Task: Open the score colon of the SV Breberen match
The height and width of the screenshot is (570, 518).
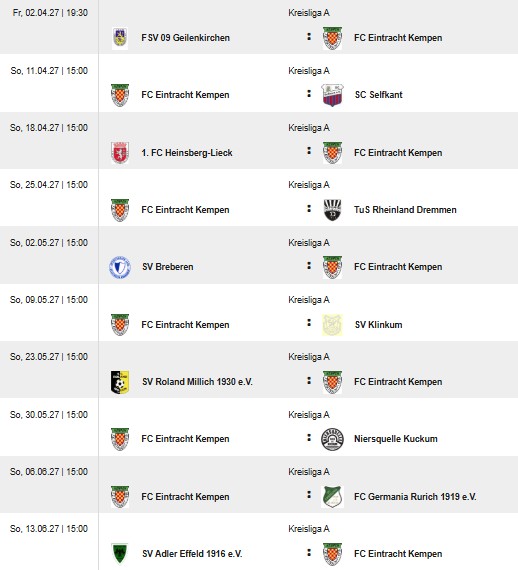Action: 309,266
